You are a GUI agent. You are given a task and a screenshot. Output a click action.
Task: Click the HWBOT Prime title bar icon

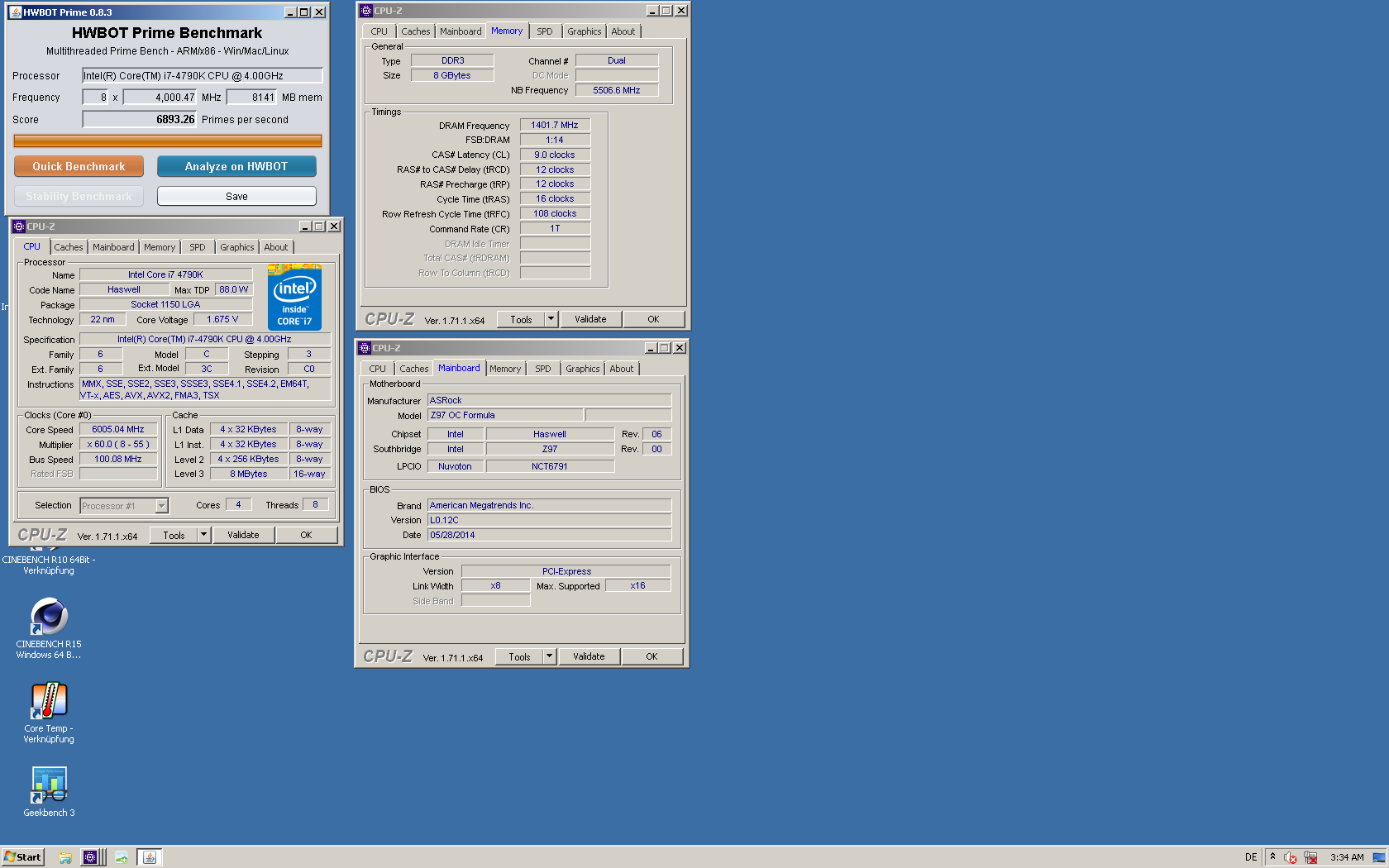[x=15, y=12]
